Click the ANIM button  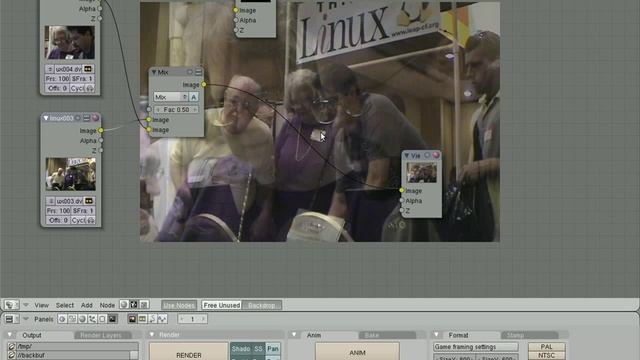click(357, 352)
